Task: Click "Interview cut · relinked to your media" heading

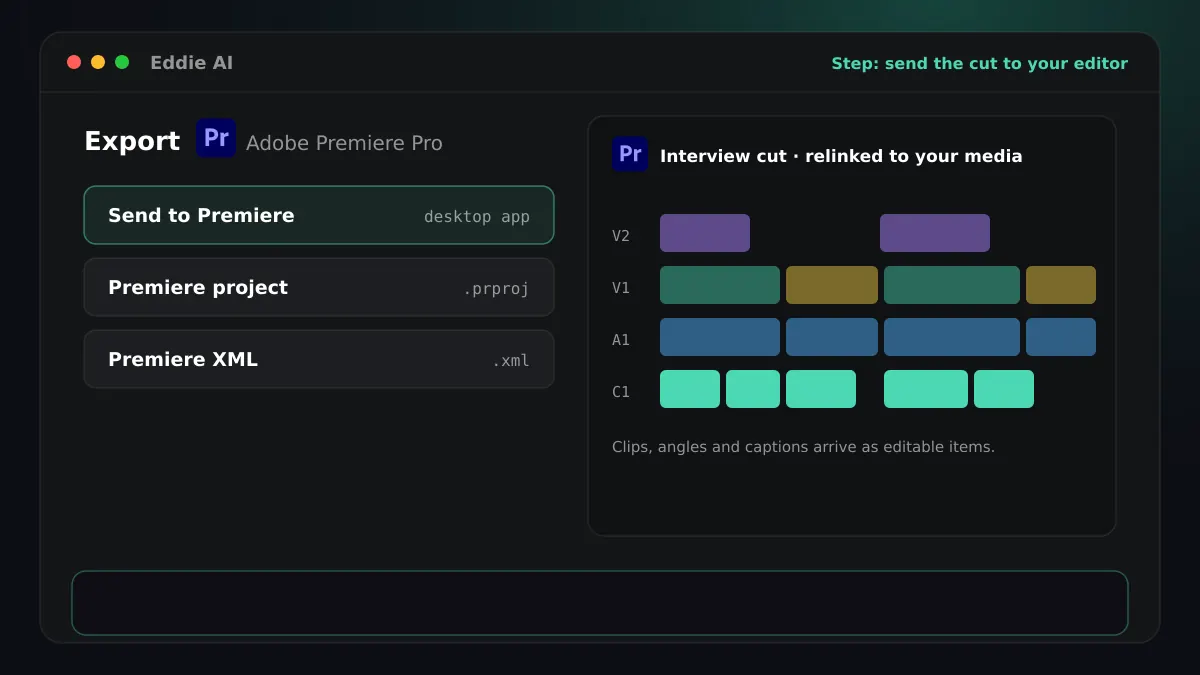Action: tap(841, 155)
